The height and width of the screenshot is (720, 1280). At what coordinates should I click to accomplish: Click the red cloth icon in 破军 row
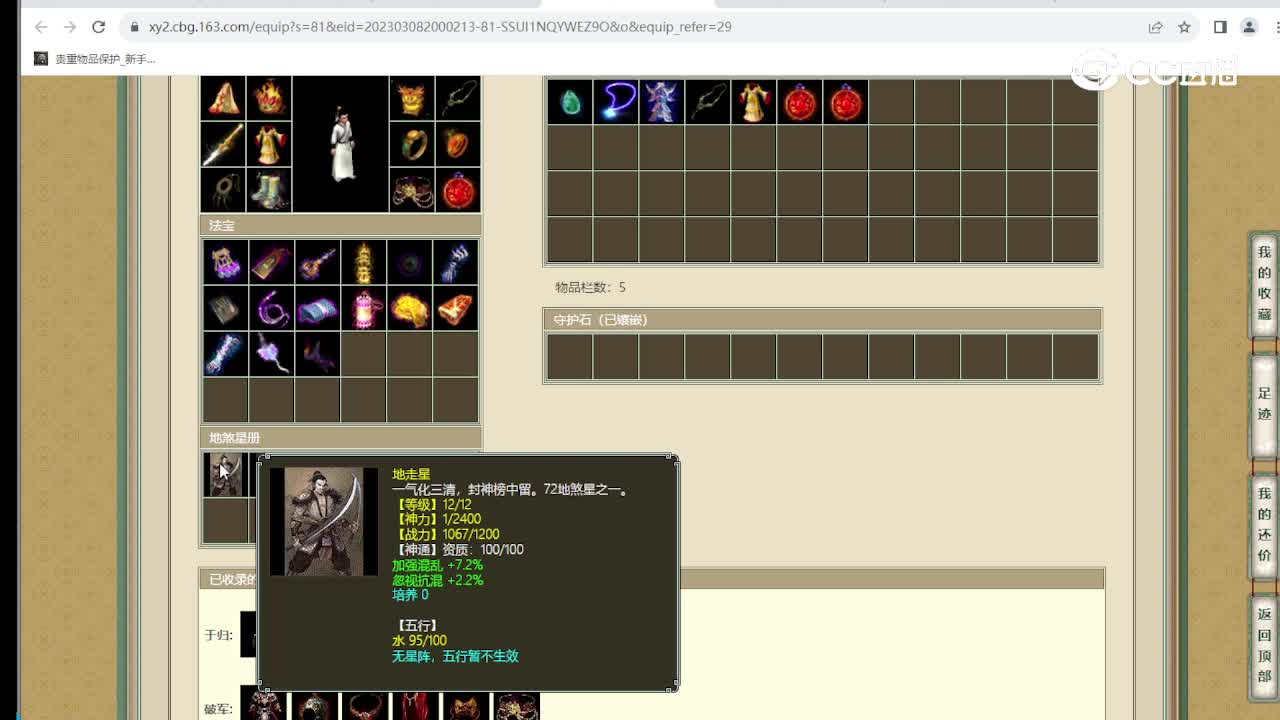pyautogui.click(x=416, y=706)
